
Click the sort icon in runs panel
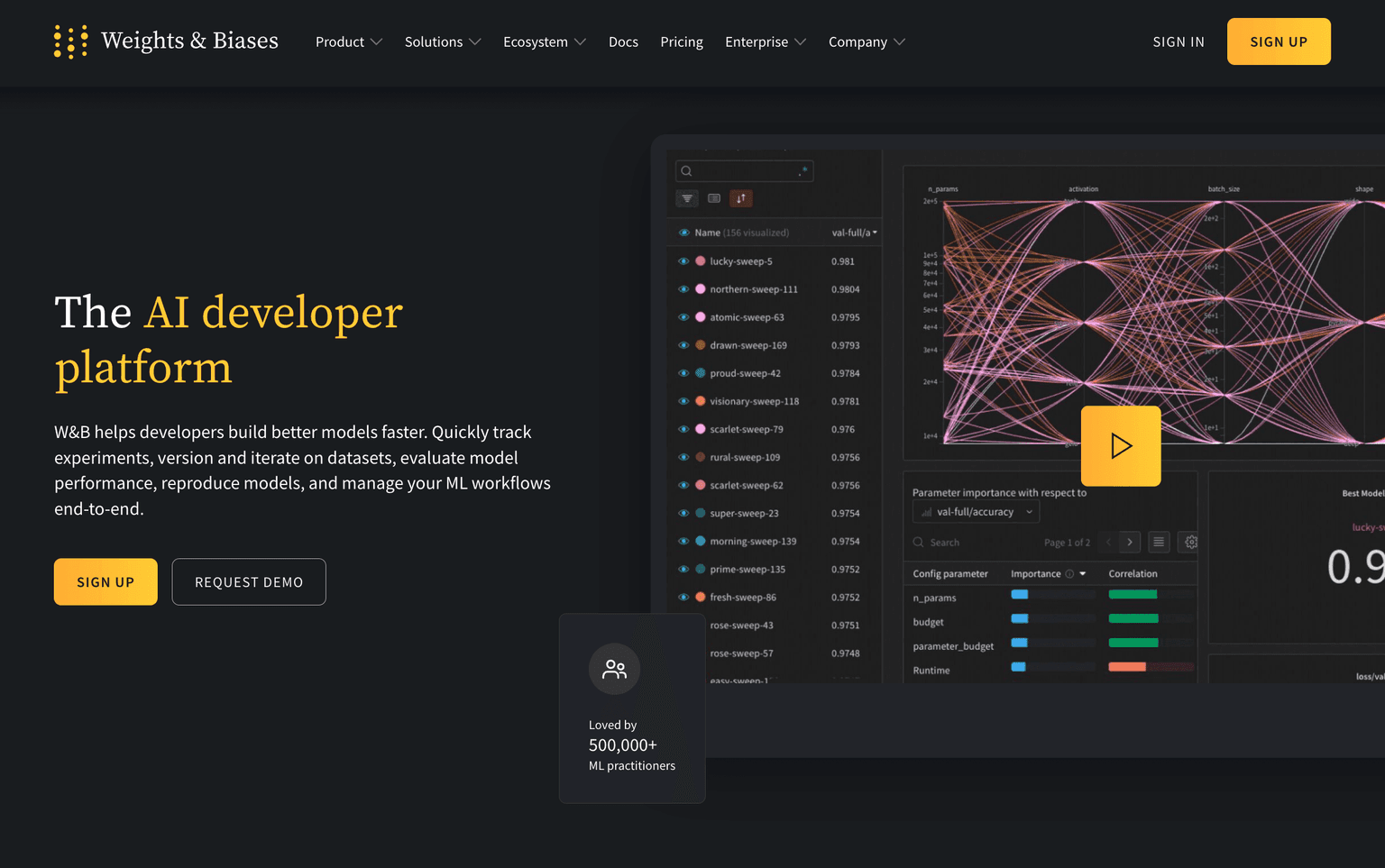click(741, 198)
